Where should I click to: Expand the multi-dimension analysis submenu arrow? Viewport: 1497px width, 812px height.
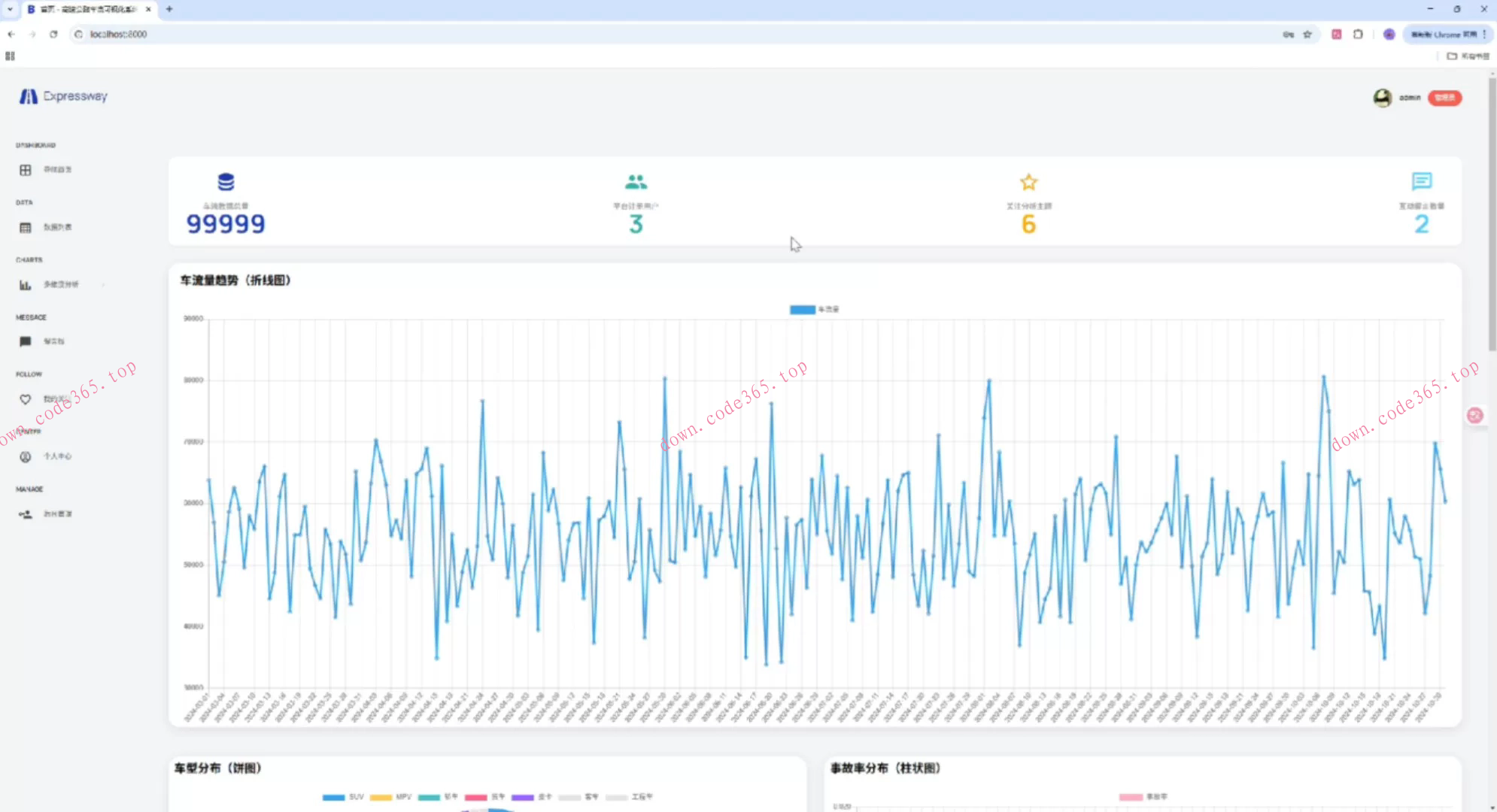point(103,285)
